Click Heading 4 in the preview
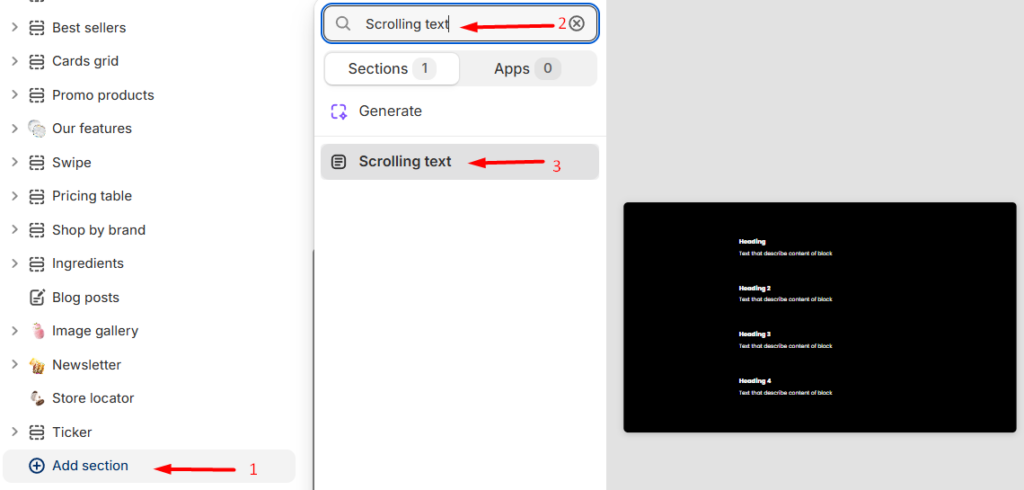 coord(755,381)
